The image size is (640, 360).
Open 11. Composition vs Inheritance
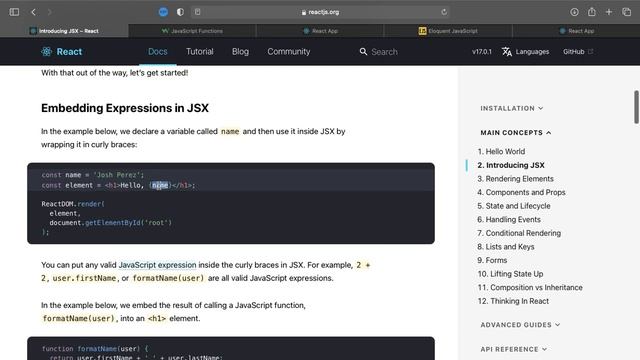pyautogui.click(x=530, y=288)
